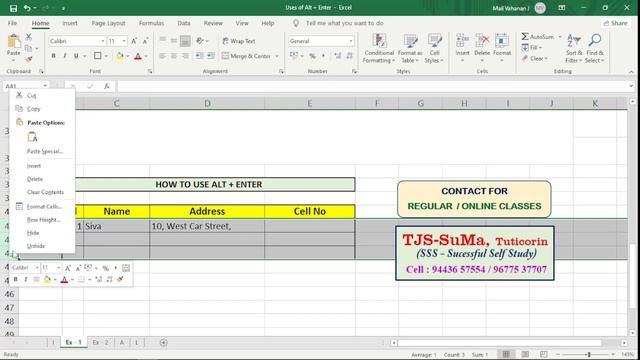
Task: Toggle Bold on the mini toolbar
Action: point(16,279)
